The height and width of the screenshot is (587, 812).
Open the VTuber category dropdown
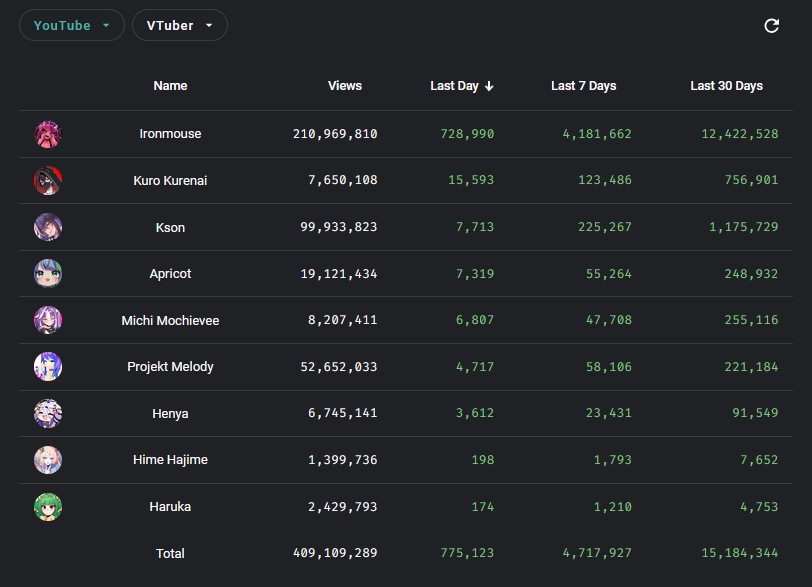180,26
